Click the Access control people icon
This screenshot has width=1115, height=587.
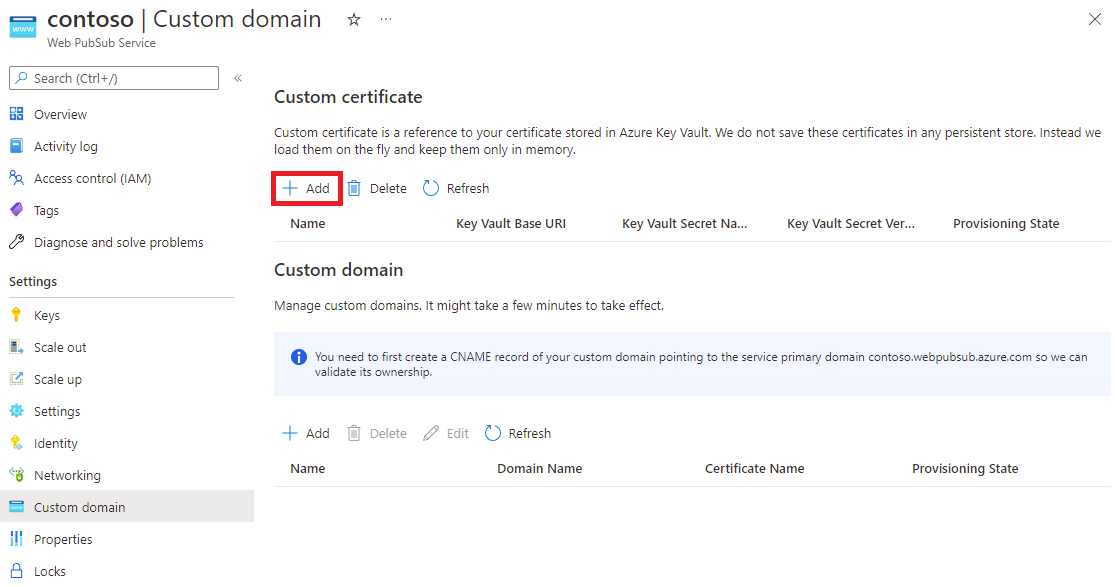tap(16, 178)
